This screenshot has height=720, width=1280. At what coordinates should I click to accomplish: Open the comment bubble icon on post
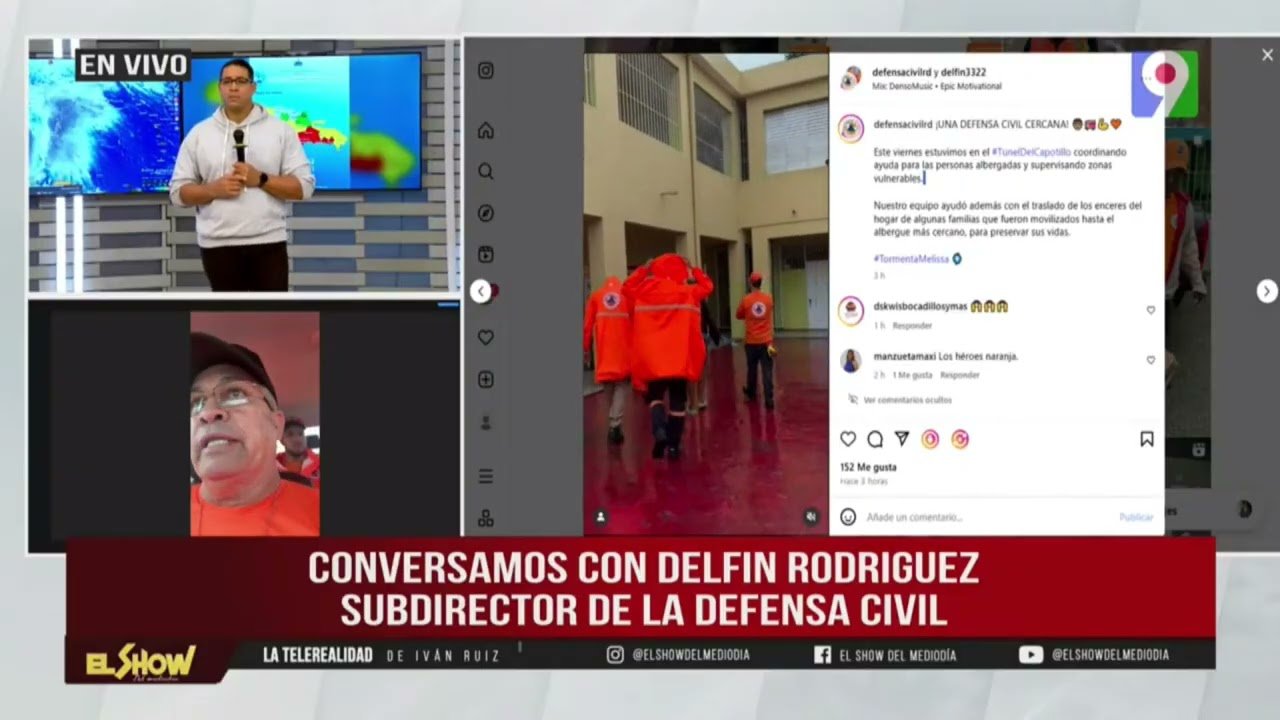[x=875, y=439]
